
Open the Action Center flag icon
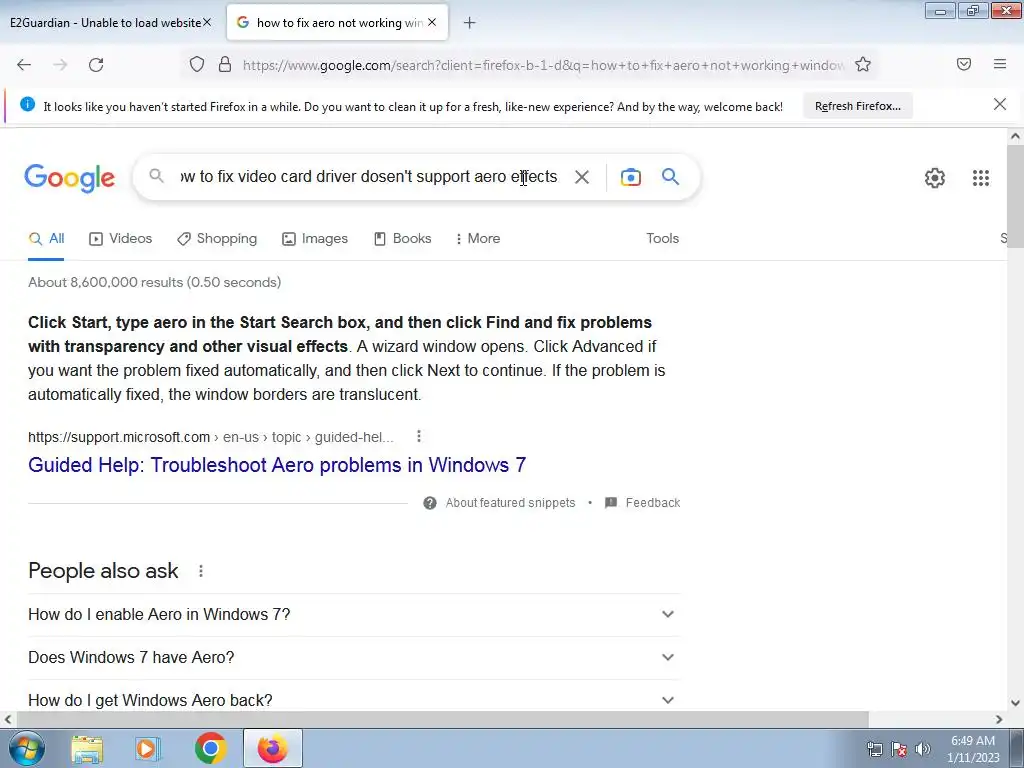pos(899,749)
